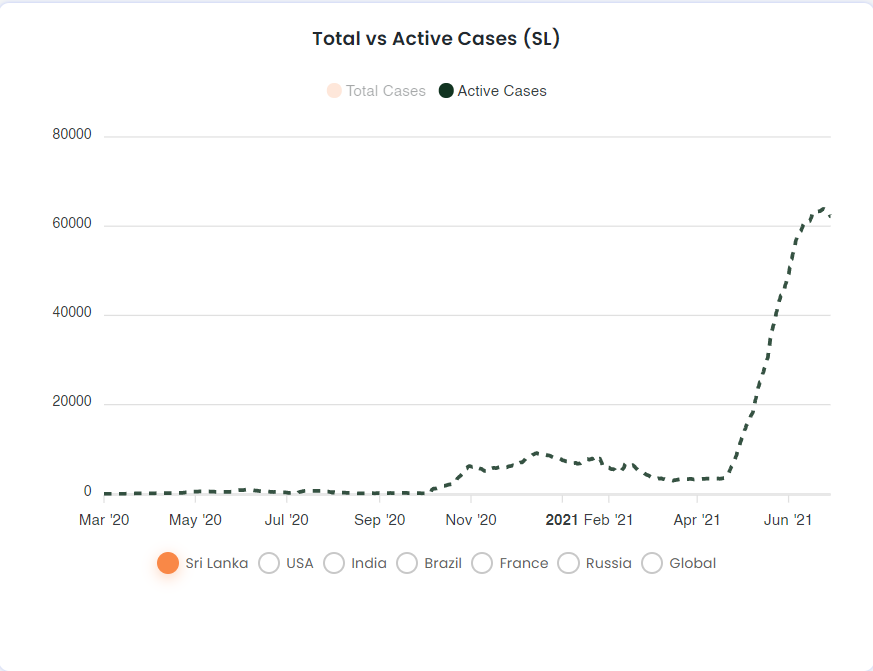Pick the Russia radio option
Screen dimensions: 873x671
tap(568, 563)
